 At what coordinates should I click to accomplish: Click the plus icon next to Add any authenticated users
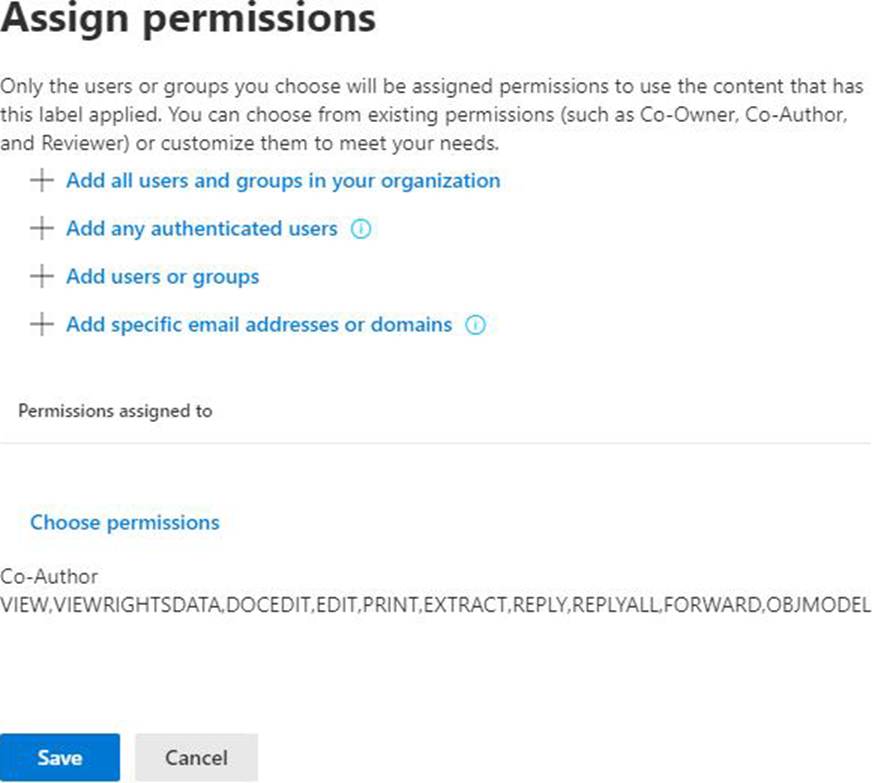[x=41, y=229]
